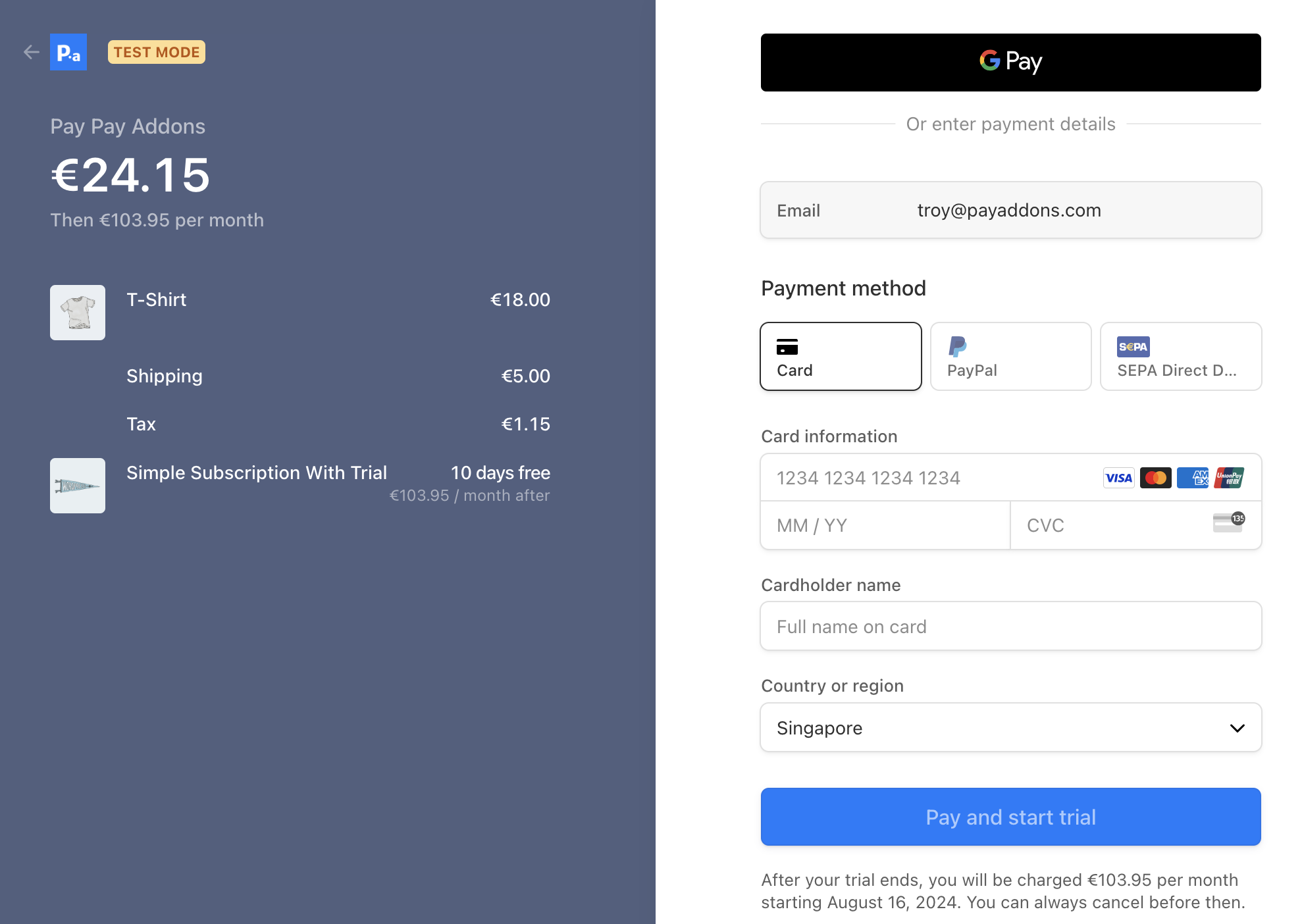The image size is (1302, 924).
Task: Click the Pay and start trial button
Action: pos(1010,817)
